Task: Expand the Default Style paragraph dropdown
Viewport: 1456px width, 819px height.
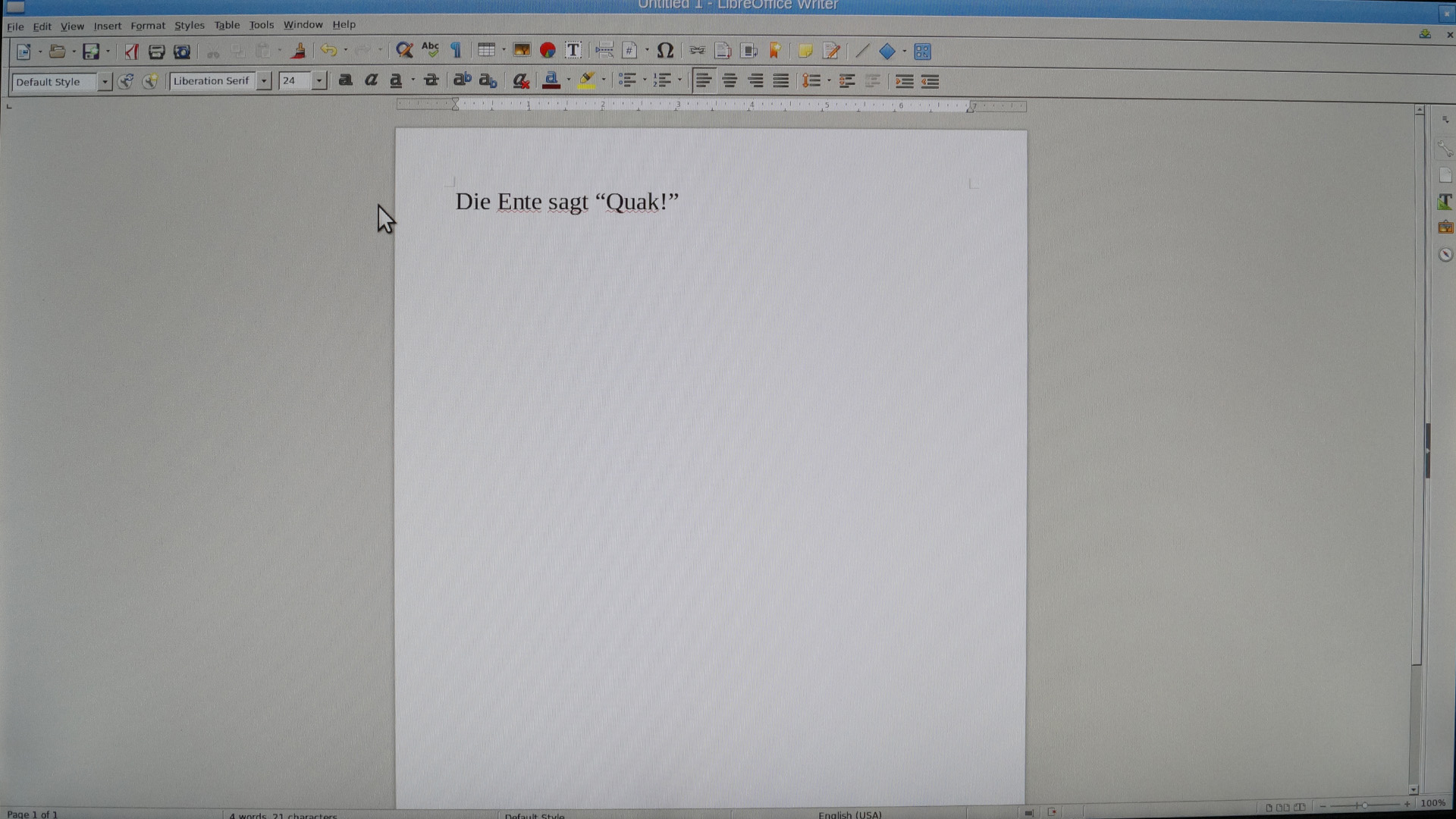Action: [x=105, y=82]
